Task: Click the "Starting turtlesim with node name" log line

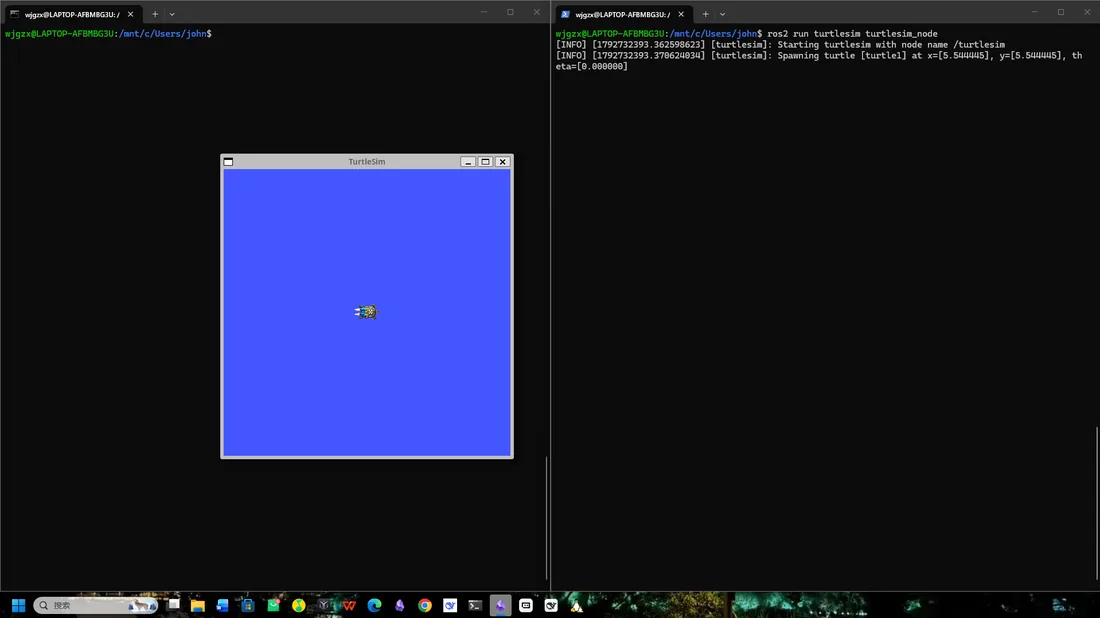Action: pyautogui.click(x=780, y=45)
